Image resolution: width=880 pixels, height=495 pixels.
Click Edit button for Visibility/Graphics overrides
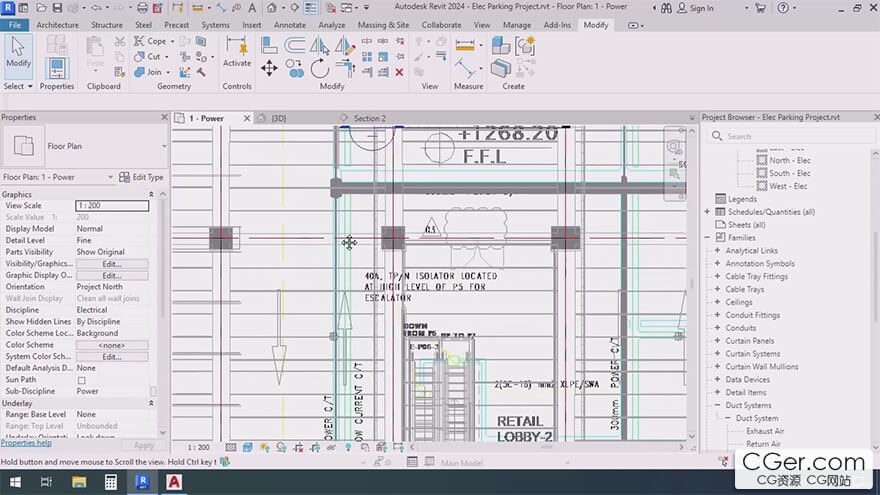point(111,264)
